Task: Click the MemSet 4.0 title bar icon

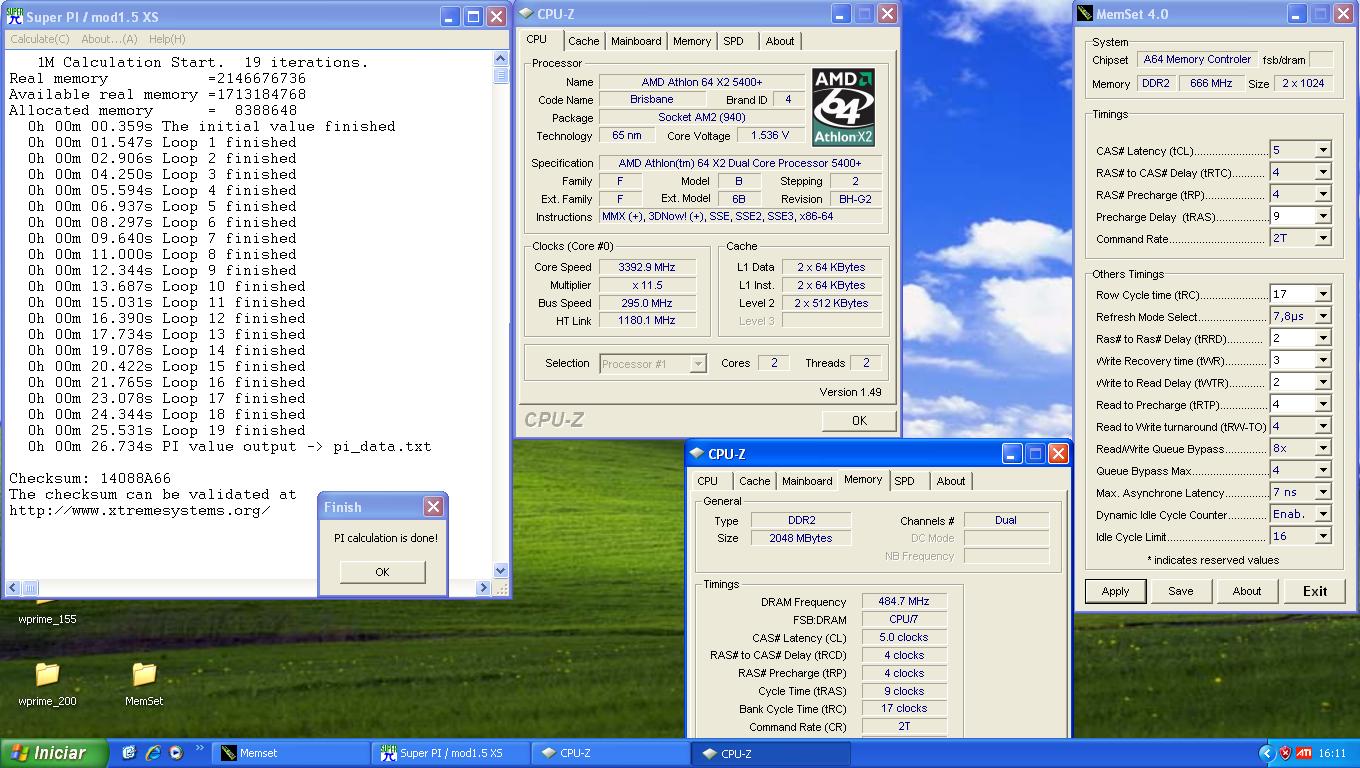Action: [x=1086, y=14]
